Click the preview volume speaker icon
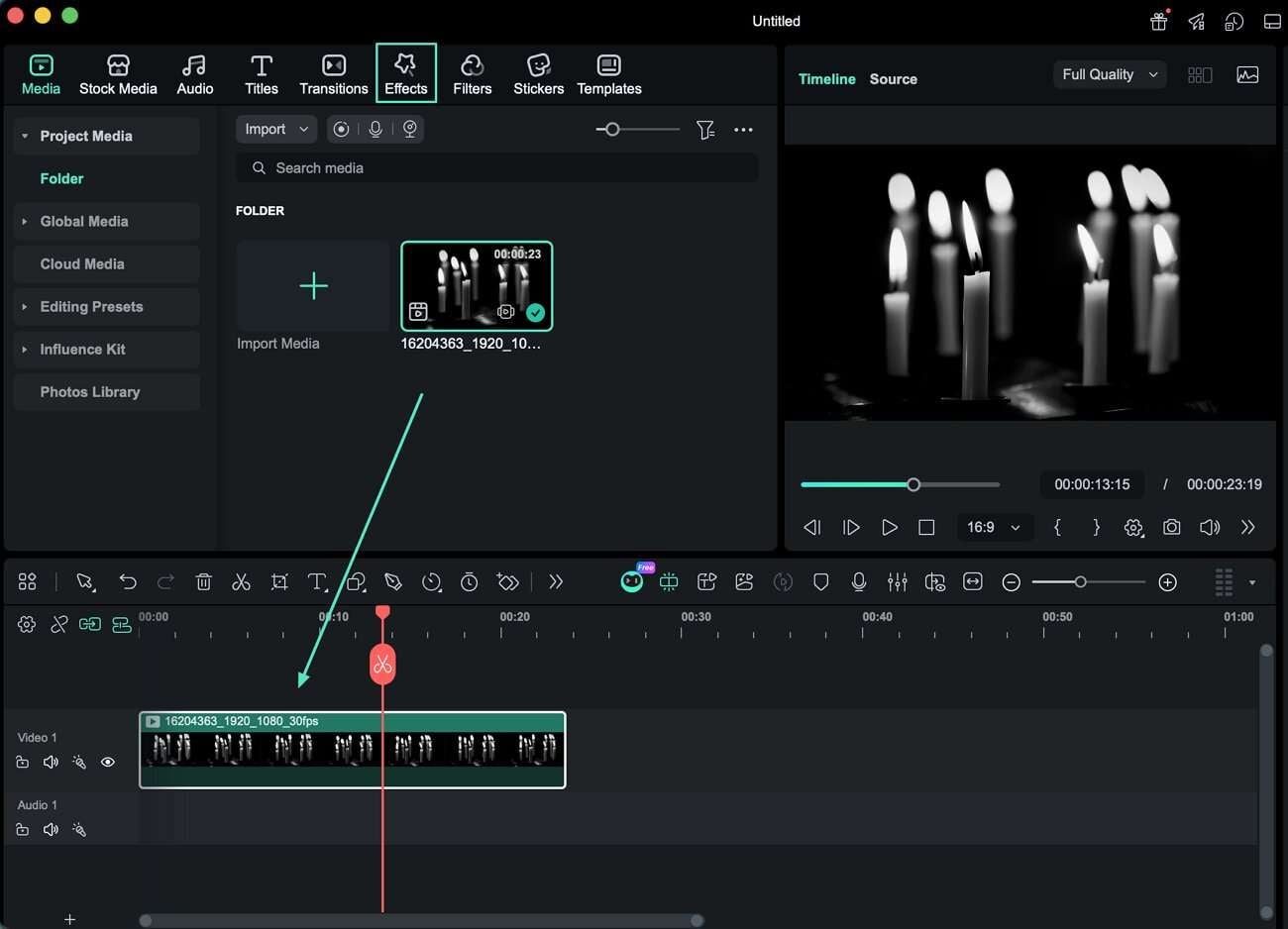Screen dimensions: 1288x929 (1210, 527)
